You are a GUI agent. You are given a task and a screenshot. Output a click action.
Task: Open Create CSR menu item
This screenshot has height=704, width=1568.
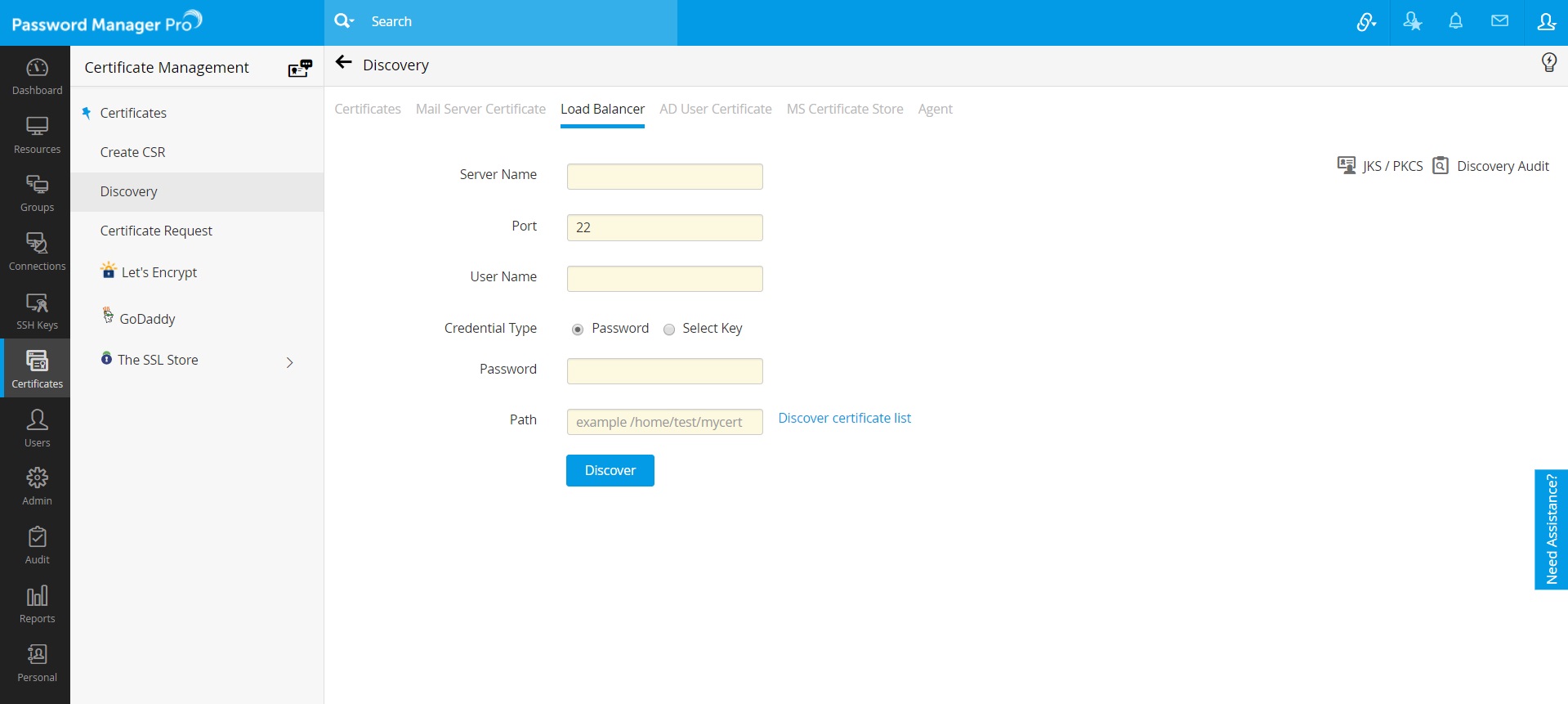click(132, 152)
